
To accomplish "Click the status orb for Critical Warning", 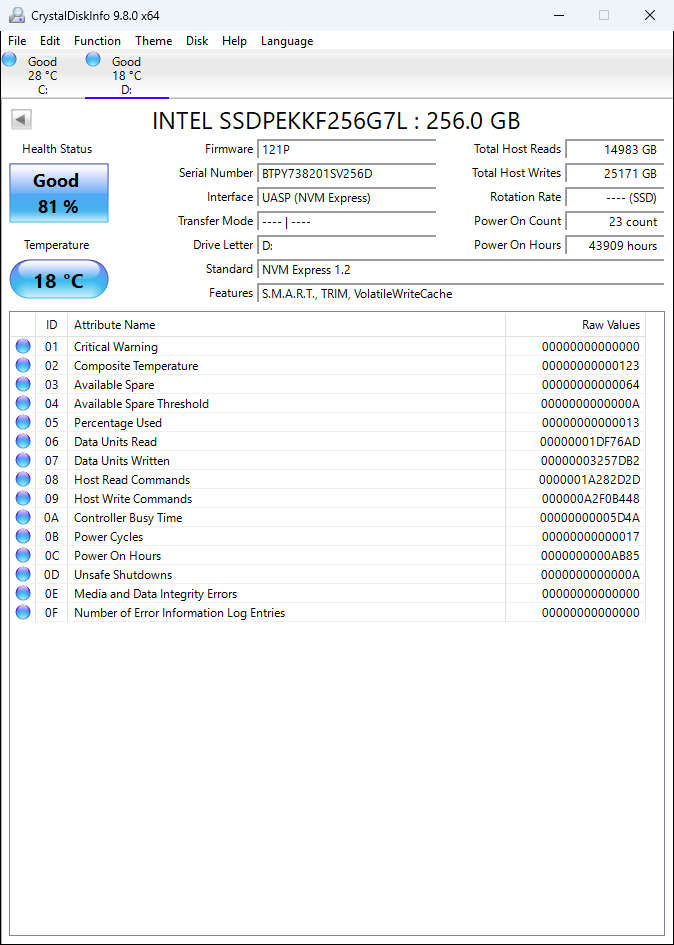I will coord(23,347).
